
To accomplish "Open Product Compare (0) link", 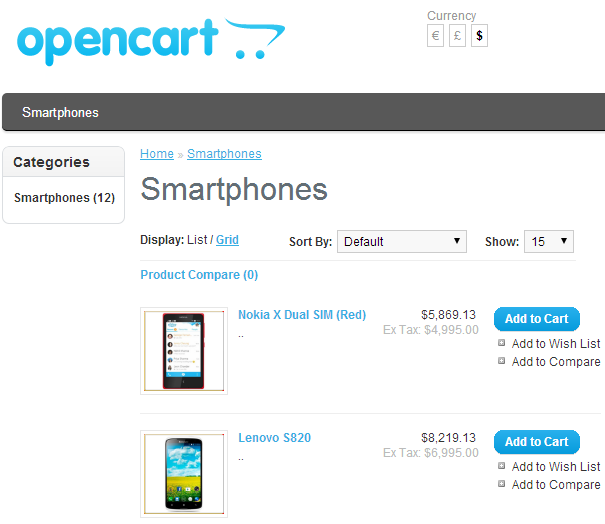I will point(199,275).
